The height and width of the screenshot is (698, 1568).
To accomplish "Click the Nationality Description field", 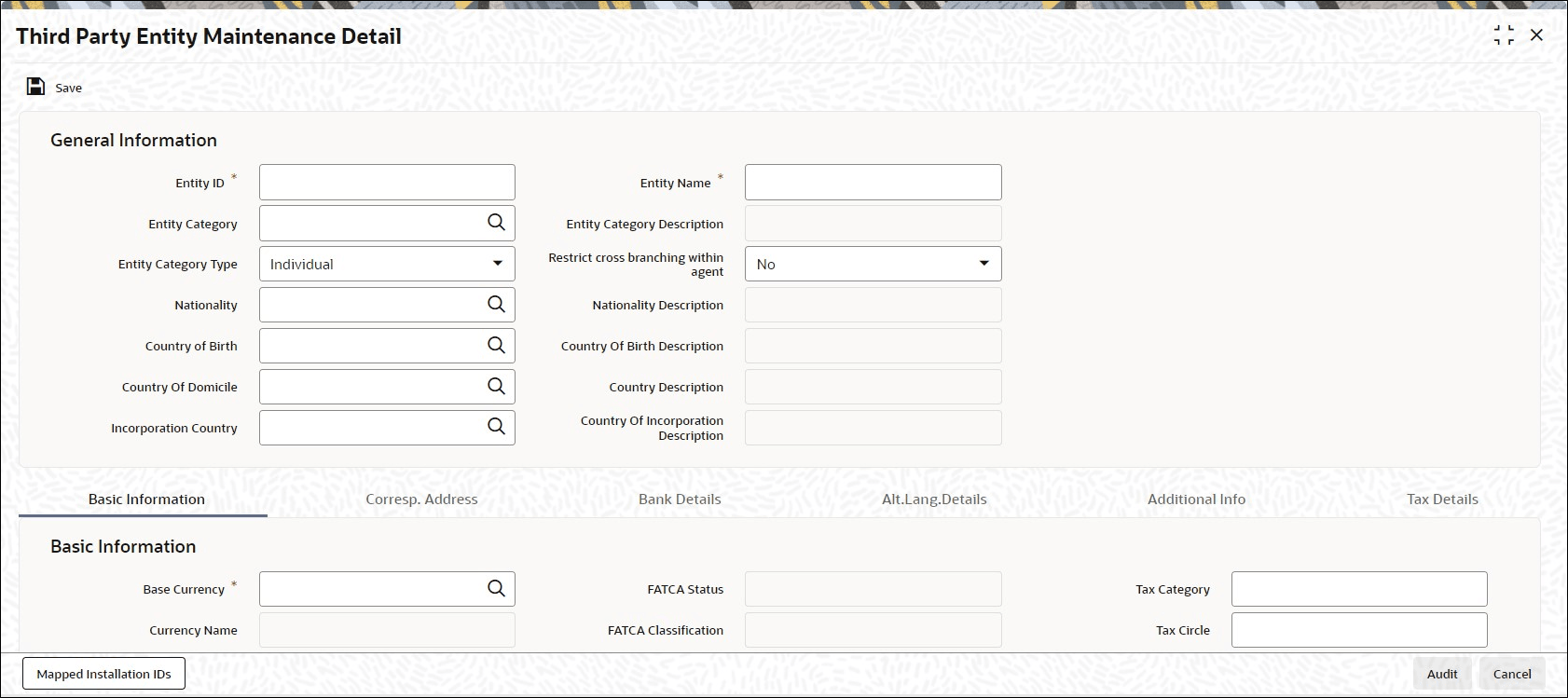I will coord(873,305).
